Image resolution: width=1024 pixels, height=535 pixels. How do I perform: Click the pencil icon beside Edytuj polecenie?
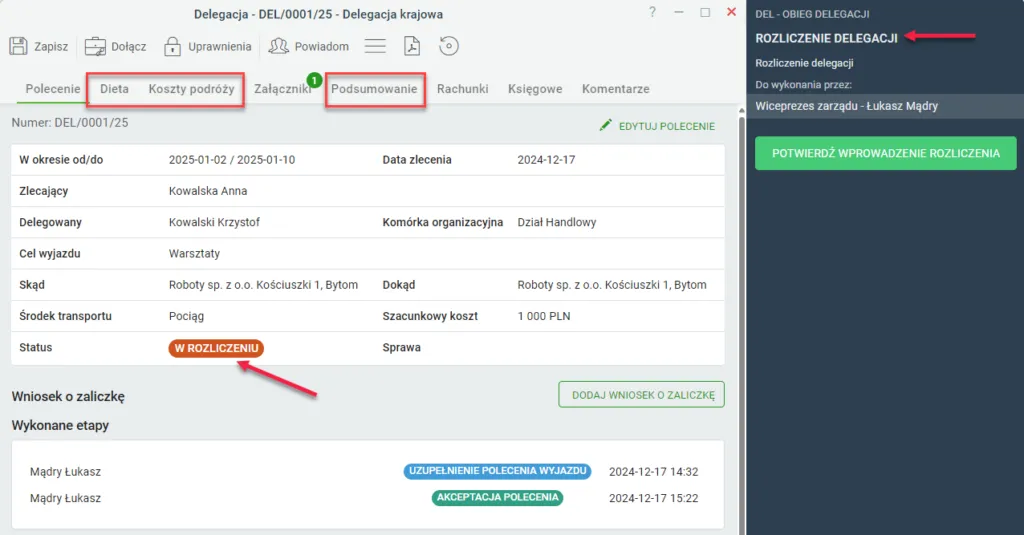point(605,125)
